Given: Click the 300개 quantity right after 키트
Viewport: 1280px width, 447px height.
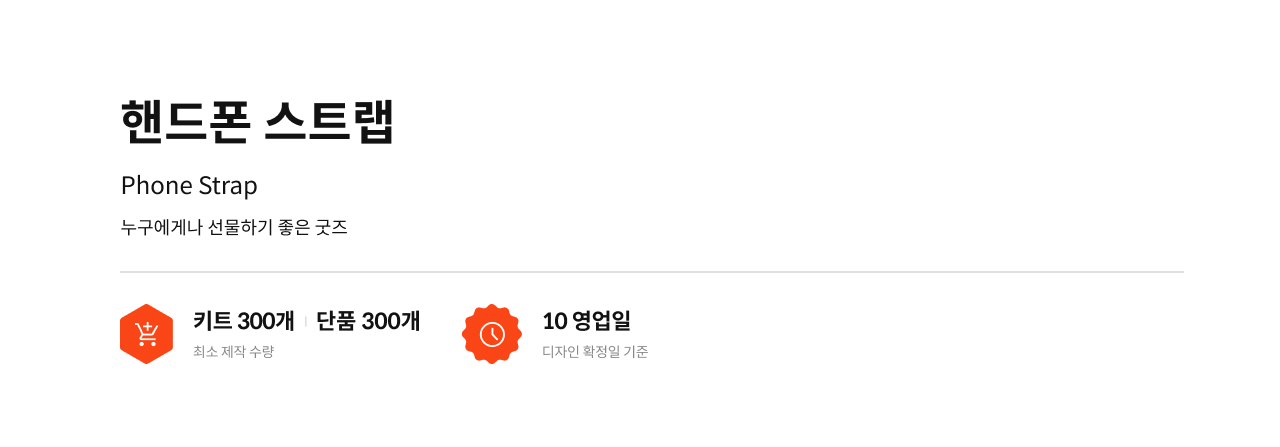Looking at the screenshot, I should point(266,321).
